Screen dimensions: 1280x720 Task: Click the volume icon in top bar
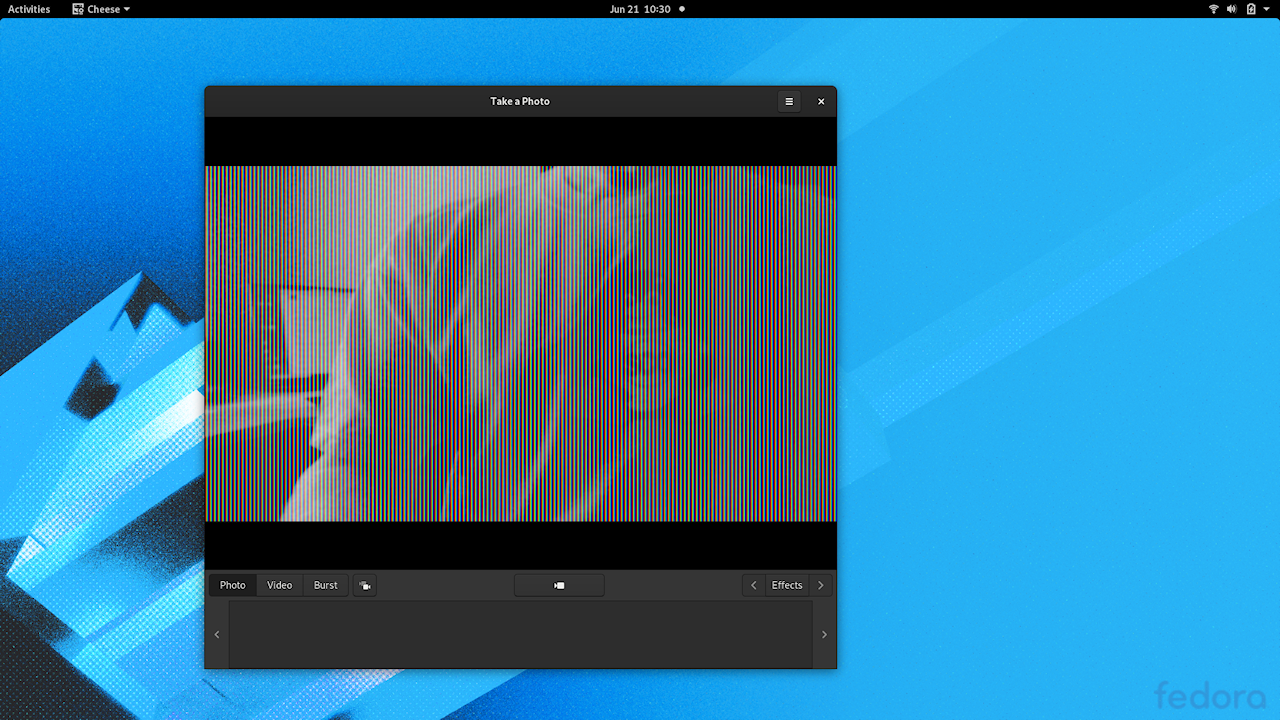[1232, 9]
